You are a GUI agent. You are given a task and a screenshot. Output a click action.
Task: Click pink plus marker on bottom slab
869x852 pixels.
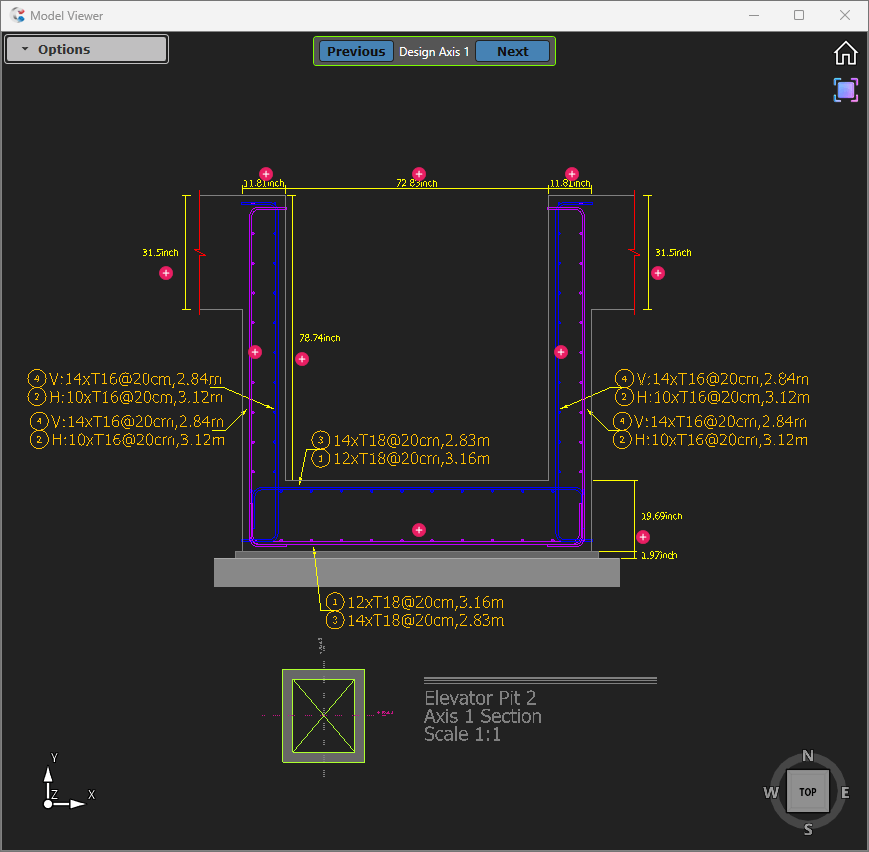pyautogui.click(x=419, y=530)
